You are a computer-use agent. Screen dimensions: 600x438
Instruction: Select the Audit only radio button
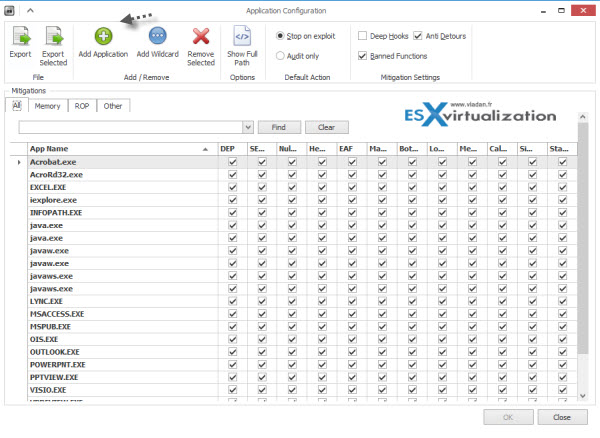pyautogui.click(x=281, y=56)
